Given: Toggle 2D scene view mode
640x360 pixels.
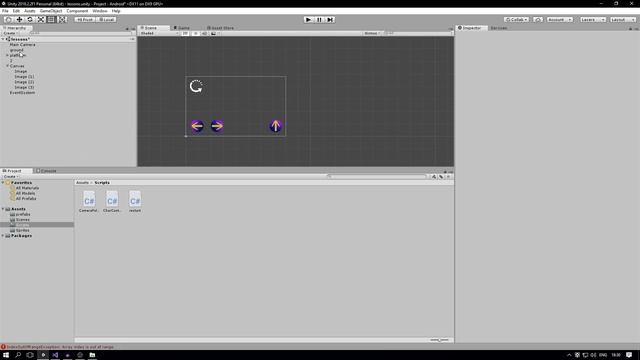Looking at the screenshot, I should pyautogui.click(x=185, y=33).
